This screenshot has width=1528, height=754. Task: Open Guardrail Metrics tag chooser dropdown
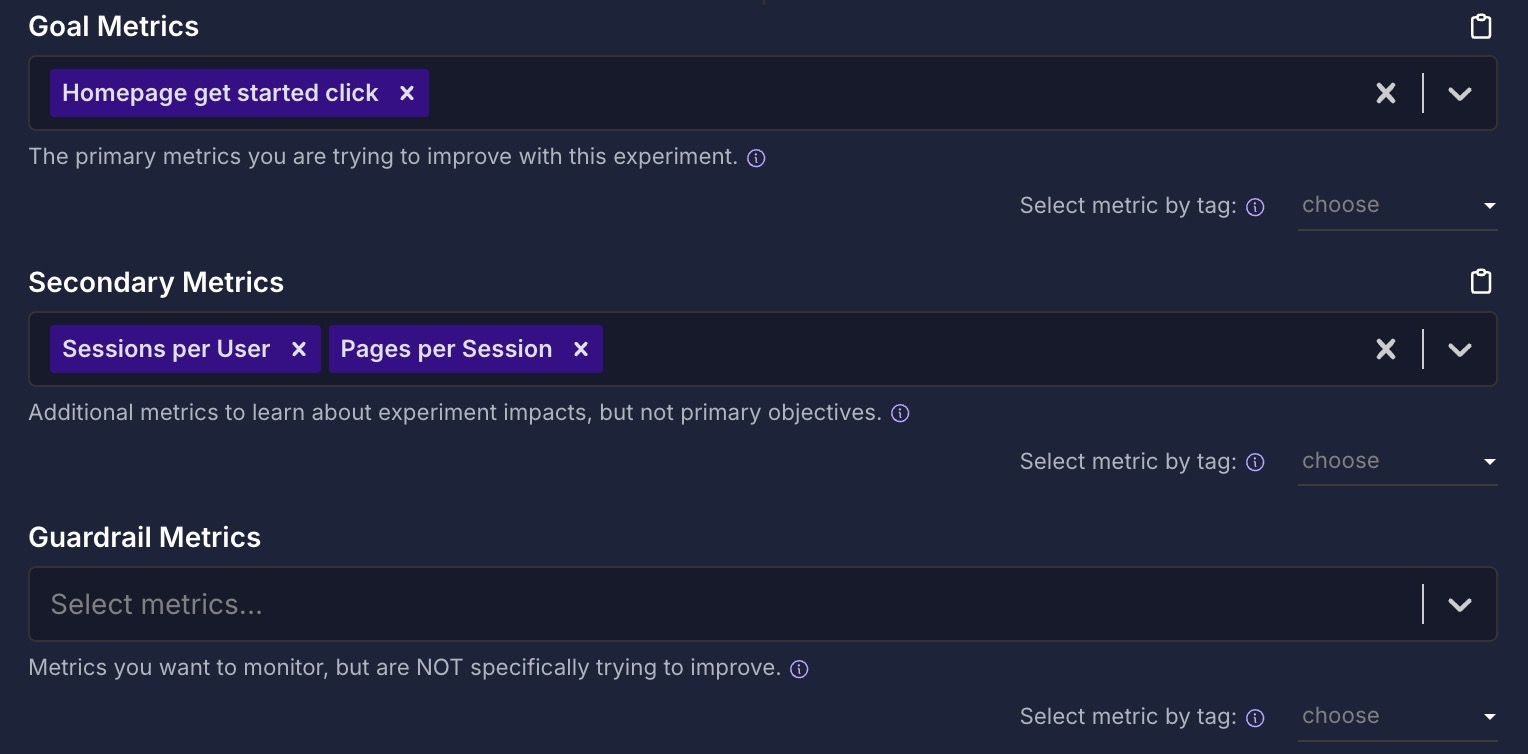click(1397, 716)
